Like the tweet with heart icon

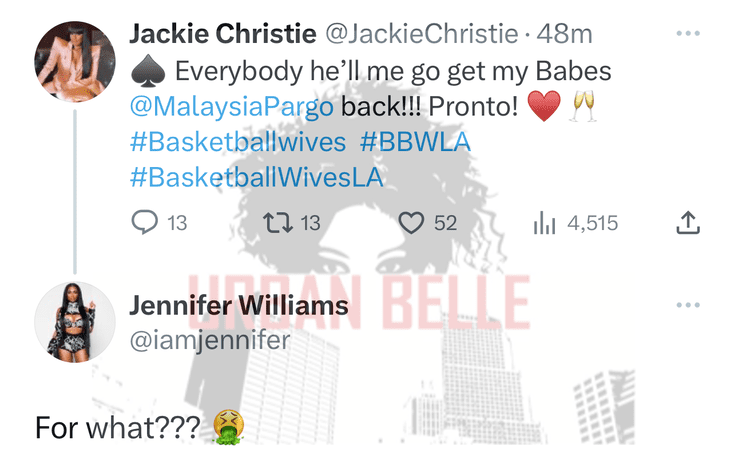coord(411,223)
